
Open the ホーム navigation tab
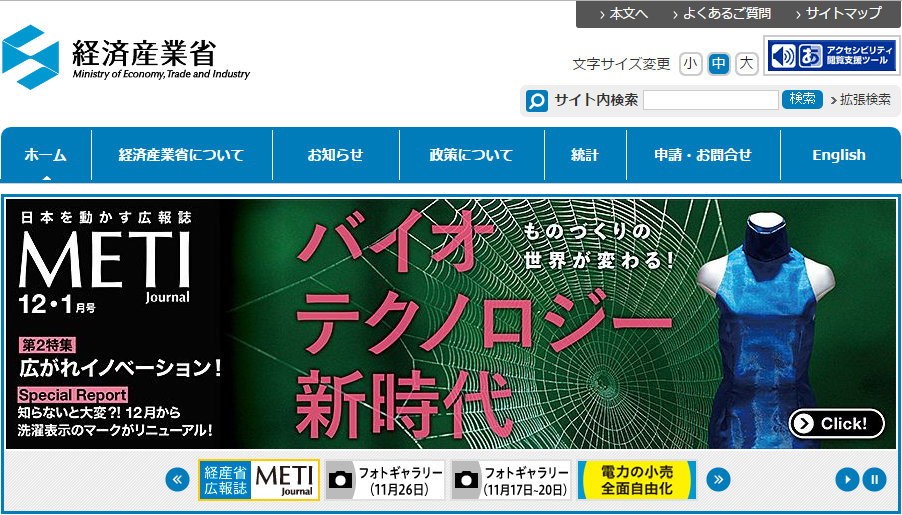coord(46,155)
